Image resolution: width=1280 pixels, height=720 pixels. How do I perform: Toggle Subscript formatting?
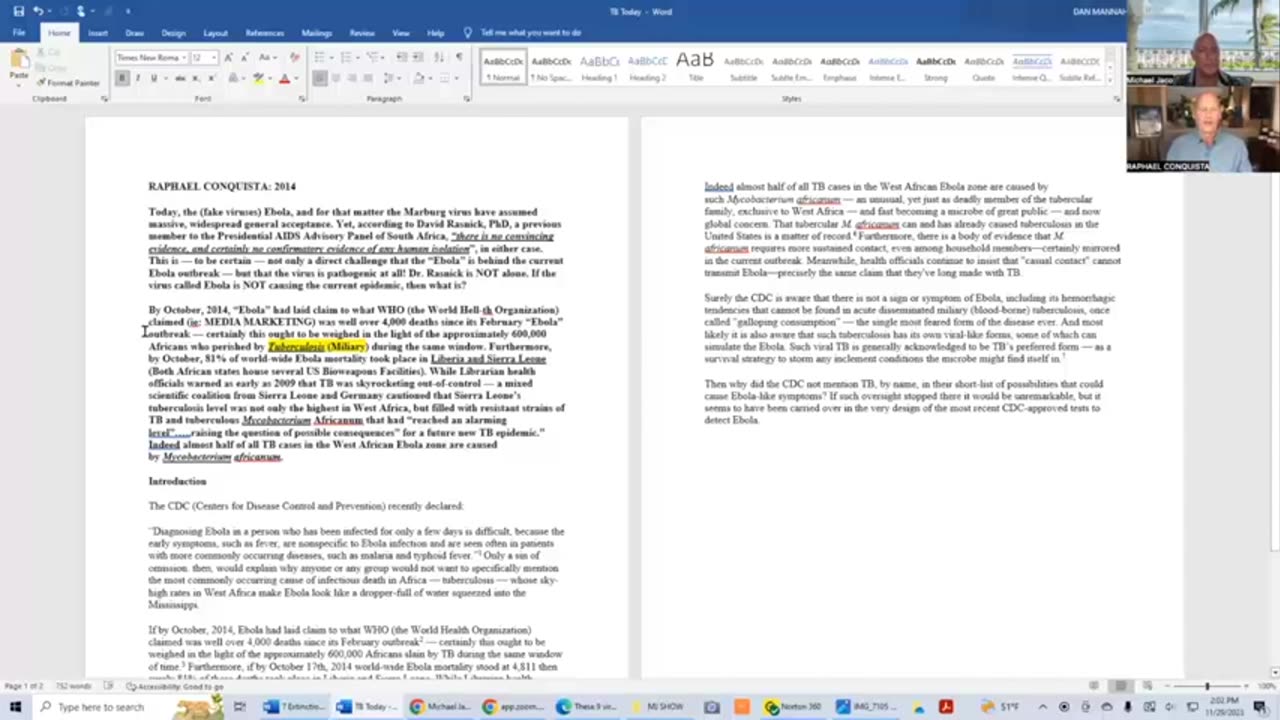pyautogui.click(x=194, y=78)
